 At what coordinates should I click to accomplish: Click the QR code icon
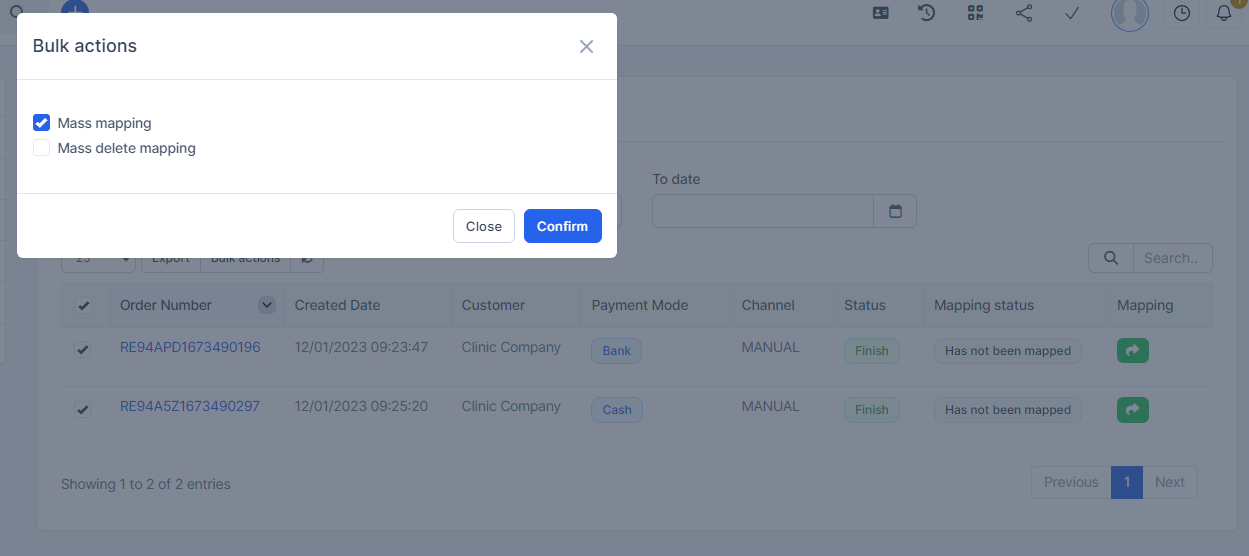point(976,13)
